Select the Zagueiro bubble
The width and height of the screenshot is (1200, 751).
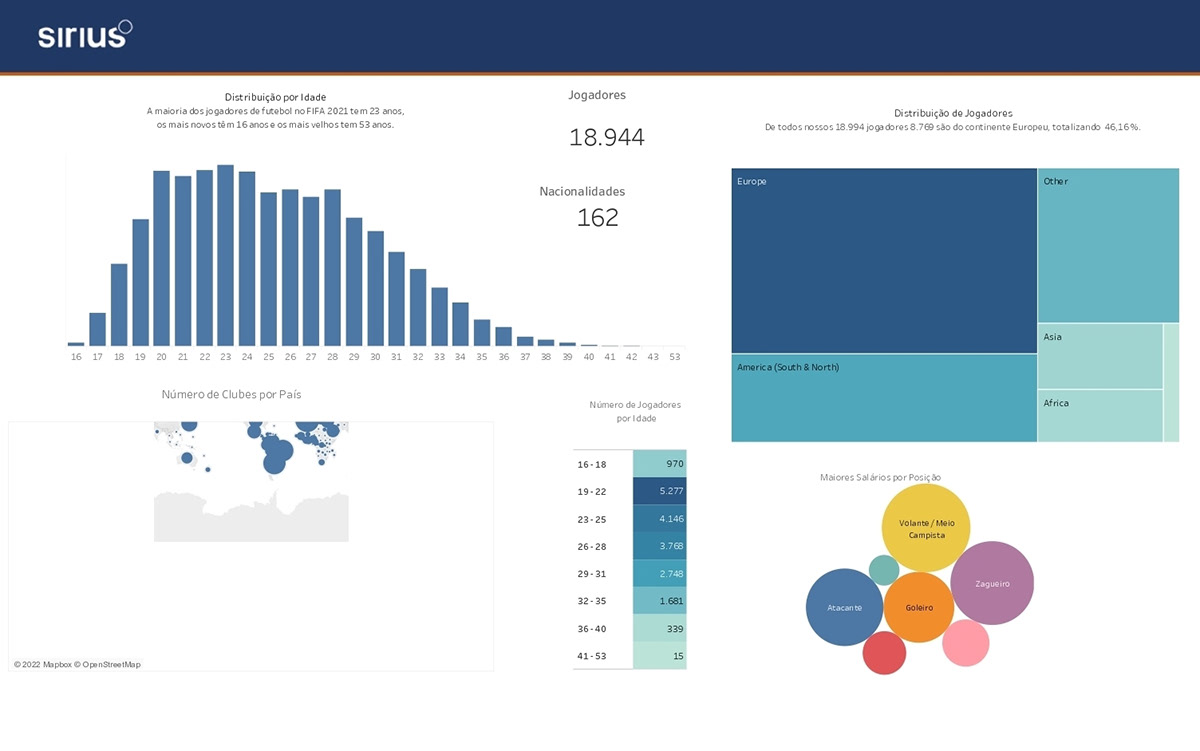pos(991,583)
